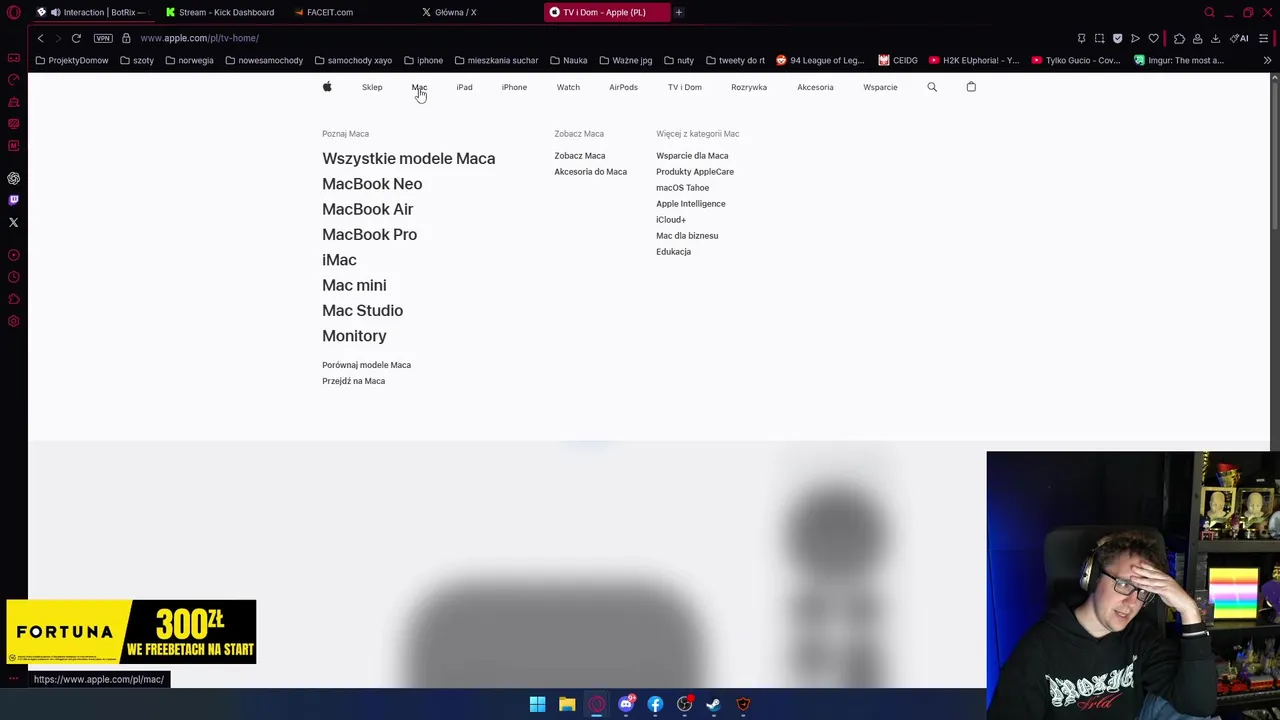
Task: Open the Rozrywka navigation item
Action: tap(749, 87)
